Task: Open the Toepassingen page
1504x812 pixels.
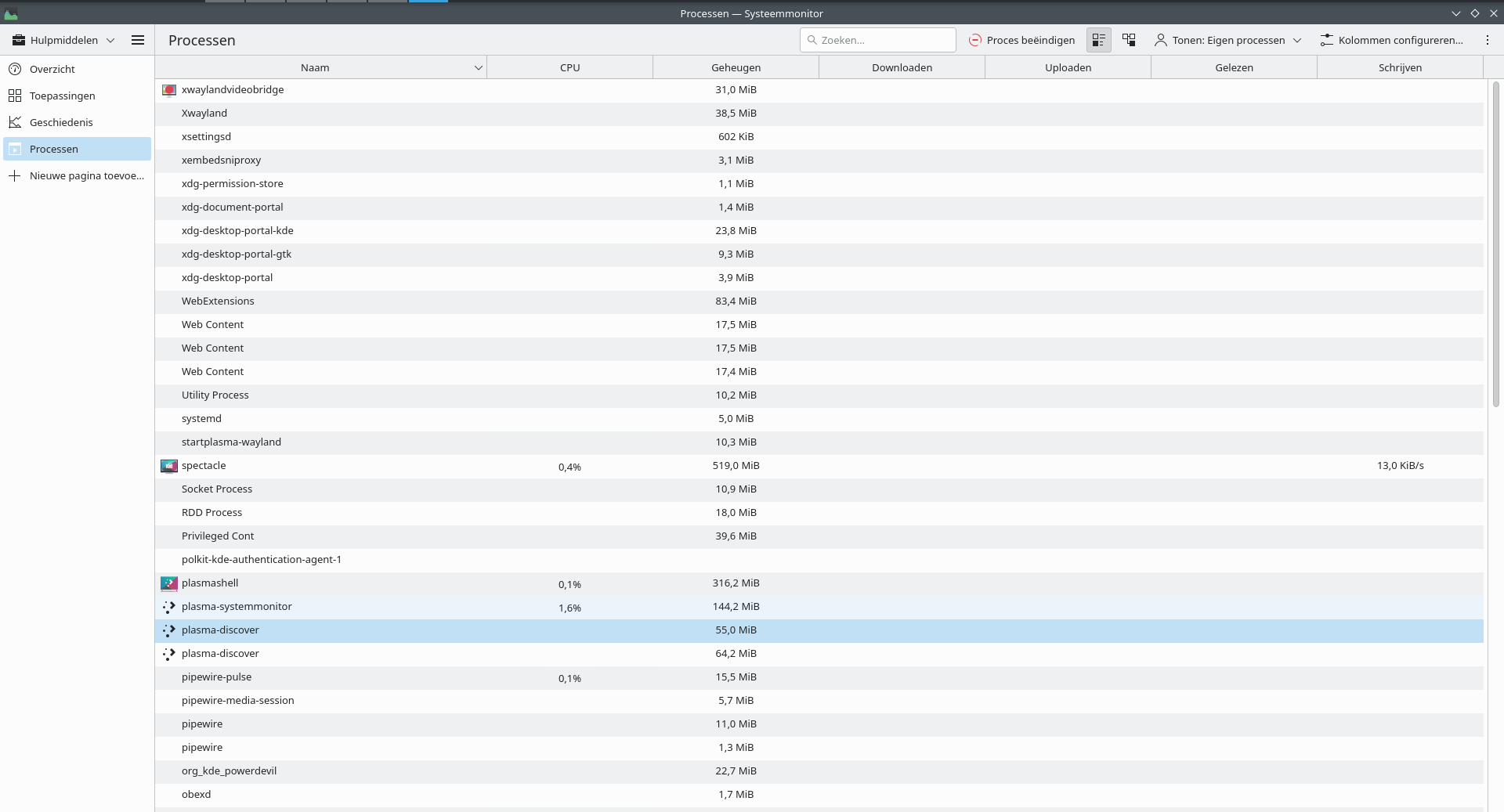Action: [77, 96]
